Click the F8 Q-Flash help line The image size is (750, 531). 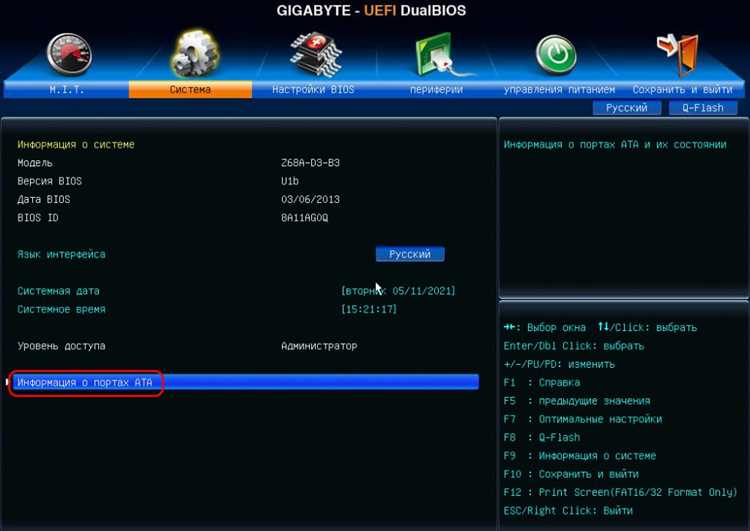click(x=542, y=437)
